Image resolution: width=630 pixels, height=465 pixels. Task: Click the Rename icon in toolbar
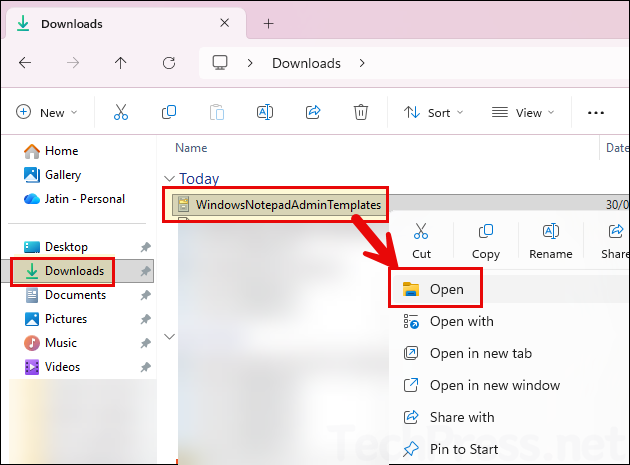265,113
